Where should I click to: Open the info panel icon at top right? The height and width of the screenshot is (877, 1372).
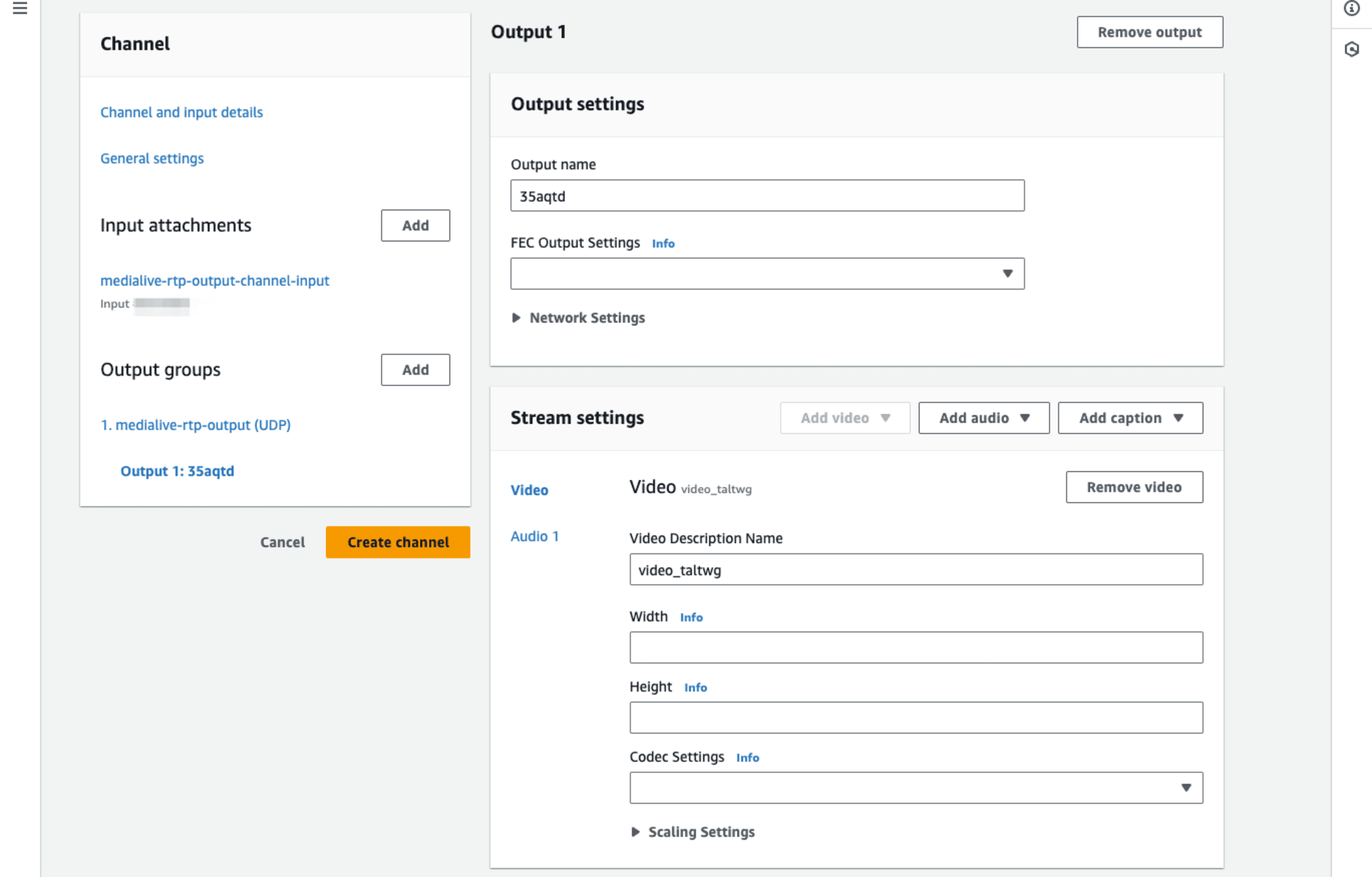[1351, 8]
